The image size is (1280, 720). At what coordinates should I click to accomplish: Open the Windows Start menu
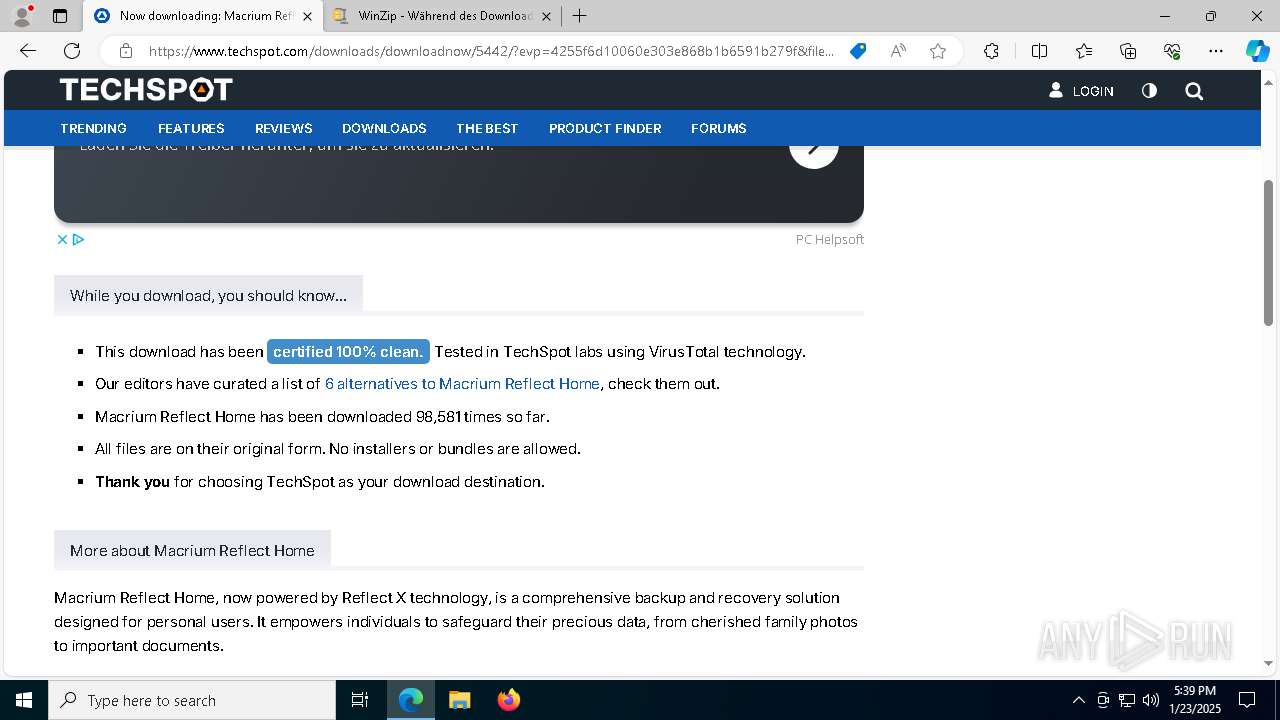coord(24,700)
